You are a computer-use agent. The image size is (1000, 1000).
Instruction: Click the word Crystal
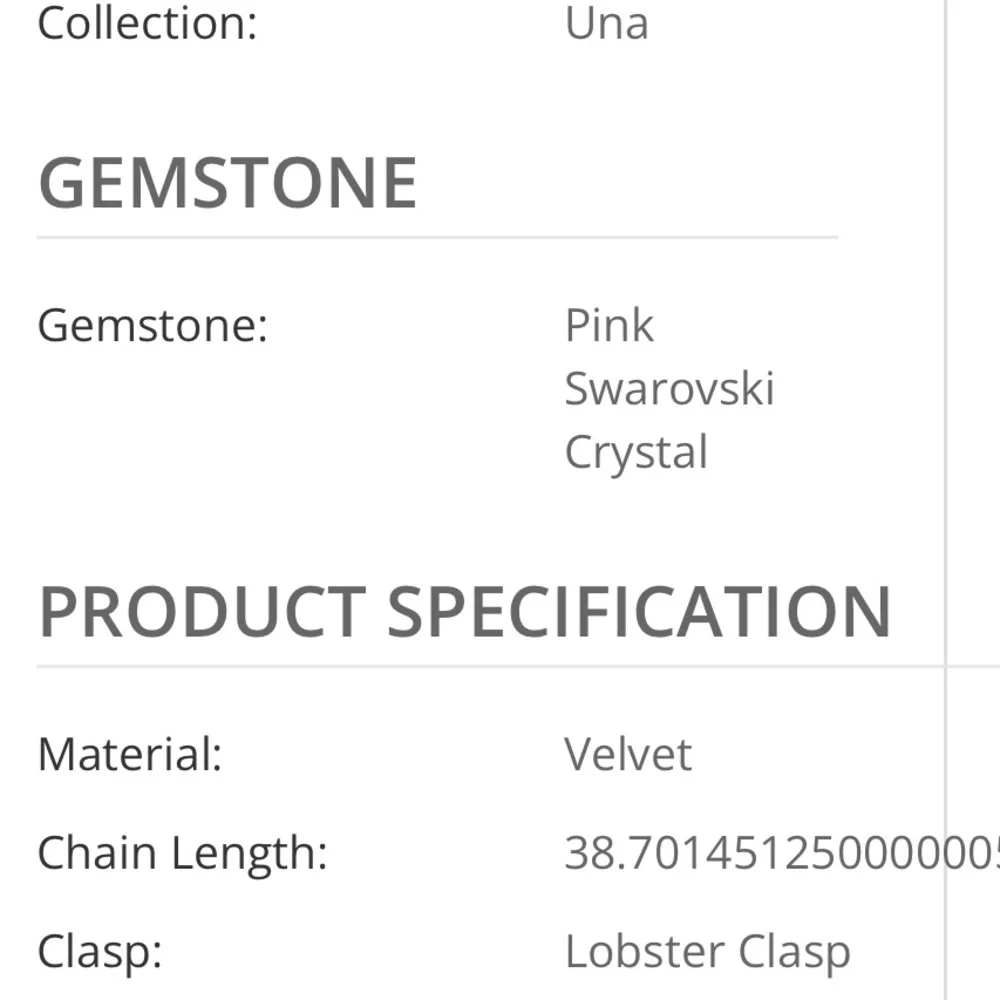pyautogui.click(x=636, y=452)
